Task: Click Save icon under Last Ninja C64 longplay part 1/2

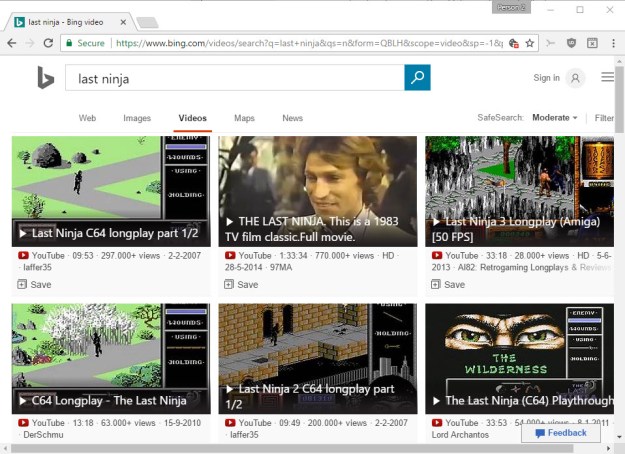Action: [x=22, y=284]
